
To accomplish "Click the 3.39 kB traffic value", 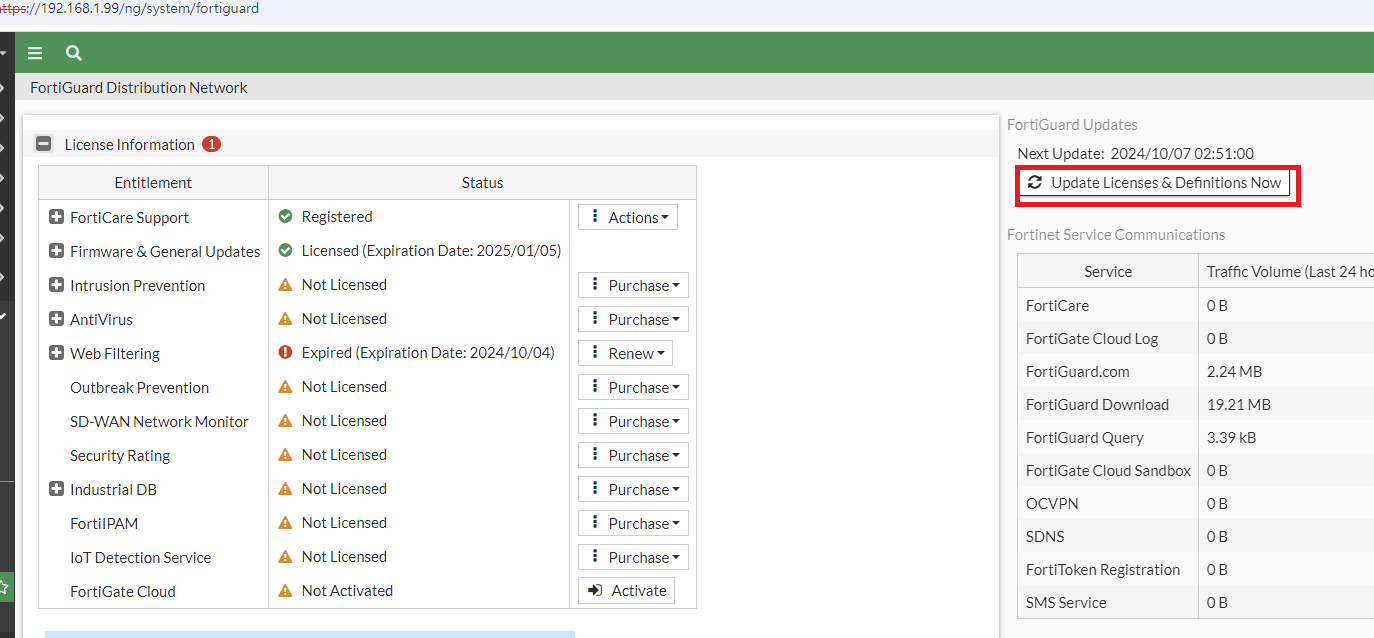I will point(1231,437).
